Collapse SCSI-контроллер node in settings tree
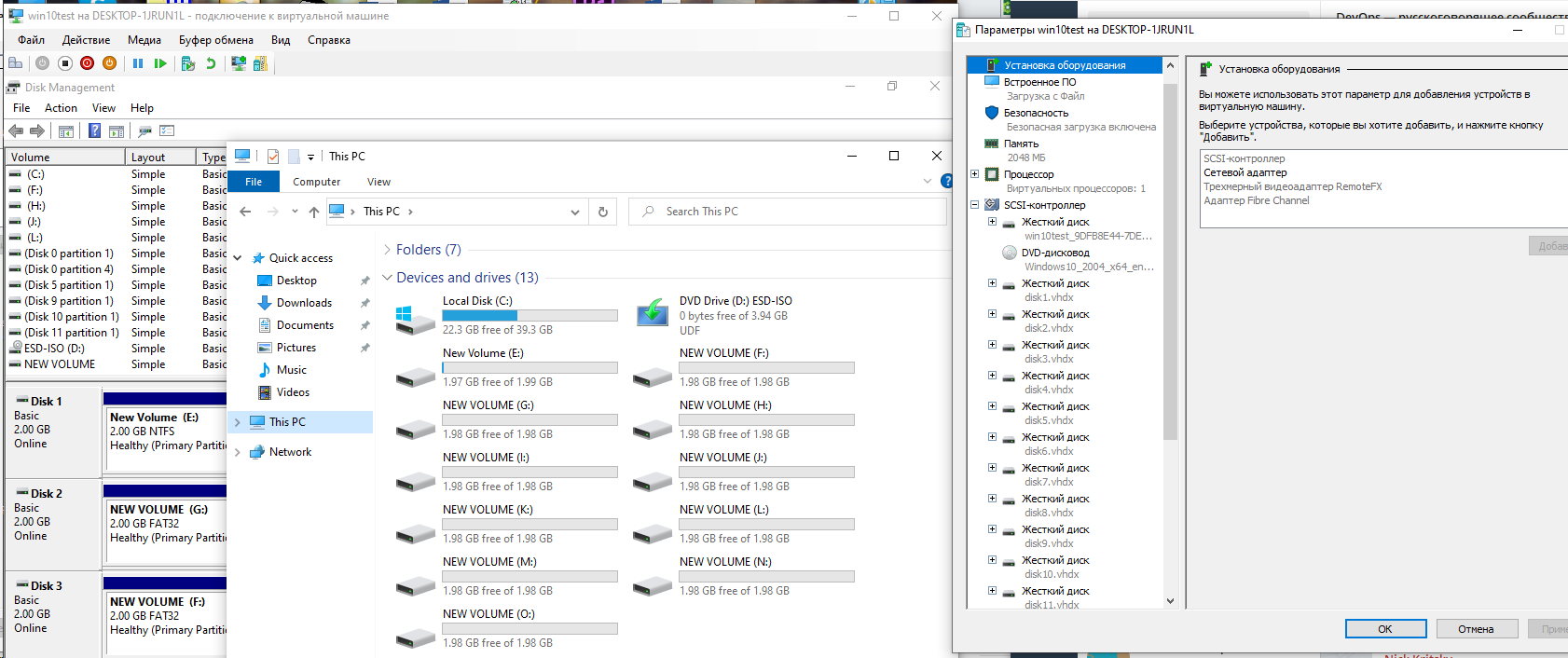The image size is (1568, 658). [975, 205]
